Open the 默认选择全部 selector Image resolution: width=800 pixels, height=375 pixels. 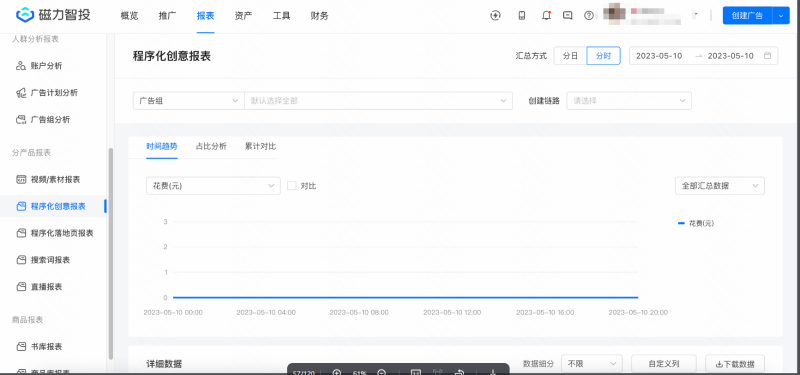coord(379,101)
